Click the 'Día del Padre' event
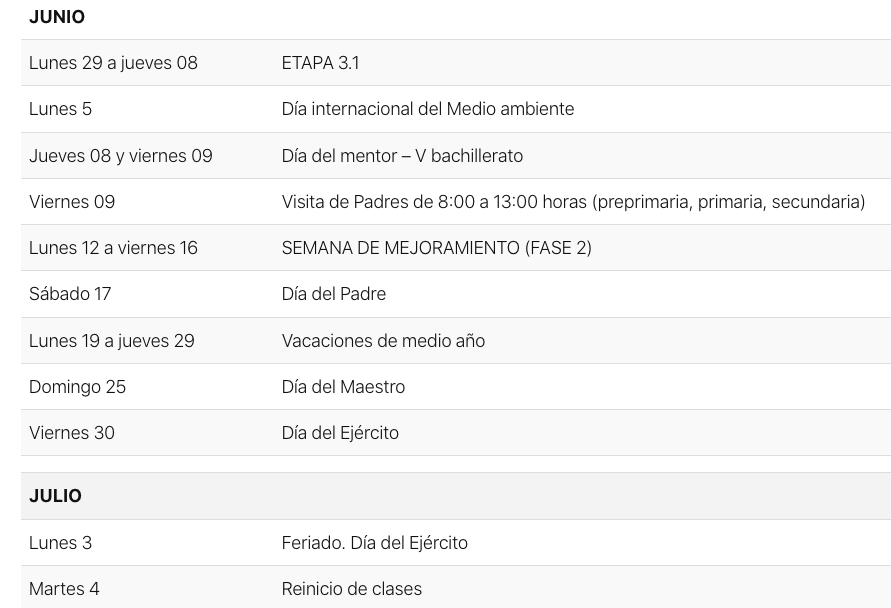Viewport: 891px width, 608px height. pos(333,294)
